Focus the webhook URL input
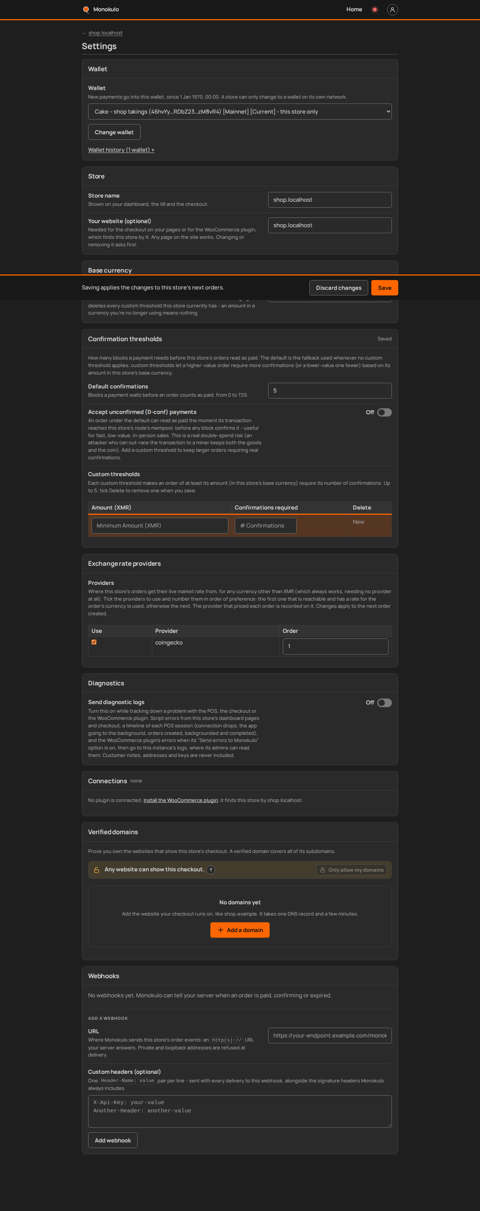 [x=330, y=1036]
